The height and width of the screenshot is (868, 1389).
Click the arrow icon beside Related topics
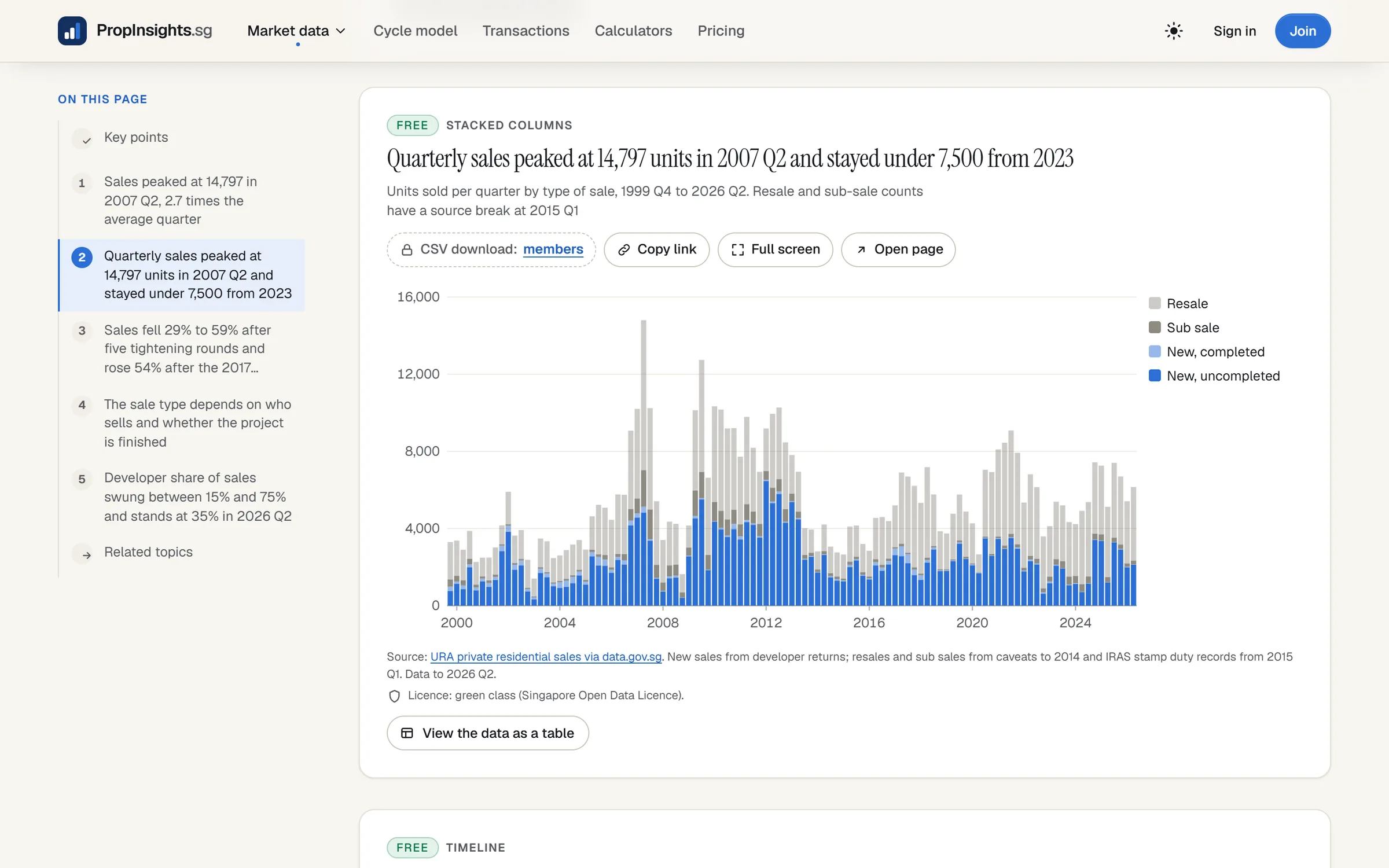pyautogui.click(x=86, y=554)
